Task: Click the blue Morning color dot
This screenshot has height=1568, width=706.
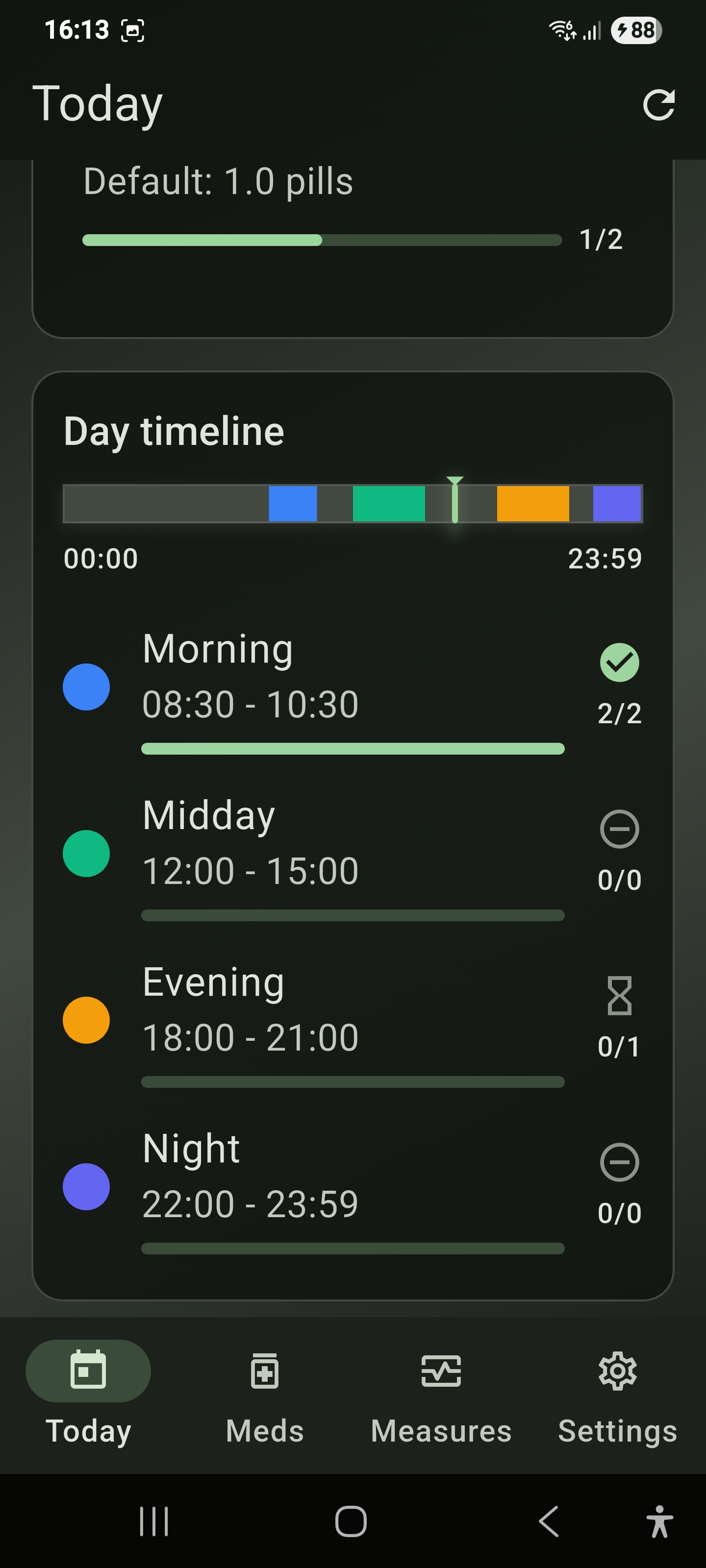Action: [x=86, y=687]
